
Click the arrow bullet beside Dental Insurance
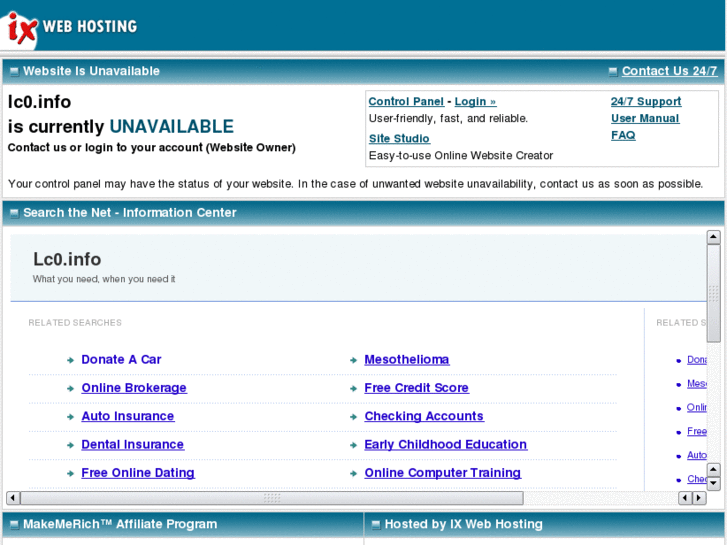(x=70, y=445)
